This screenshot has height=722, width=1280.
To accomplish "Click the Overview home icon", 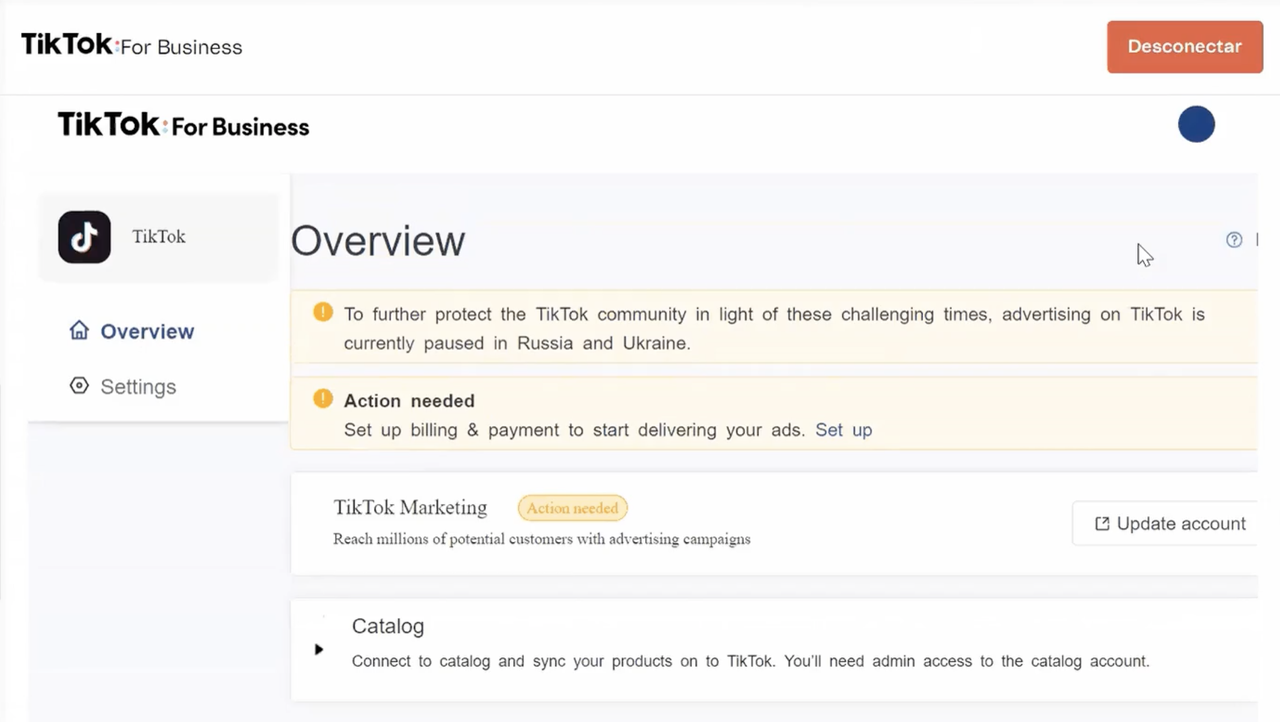I will coord(79,330).
